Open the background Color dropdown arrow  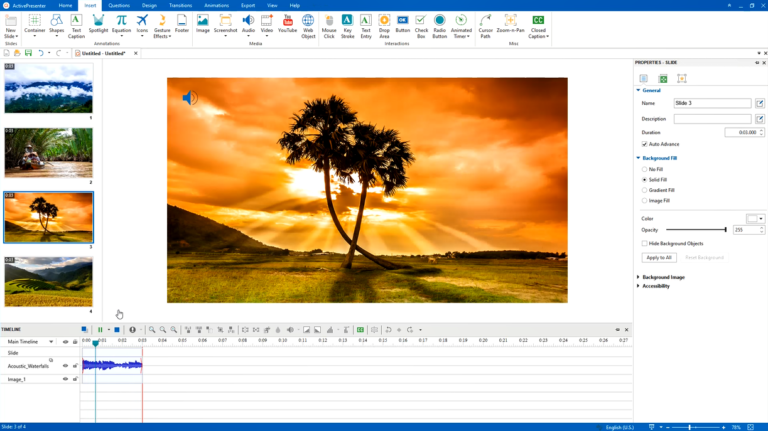click(x=761, y=219)
